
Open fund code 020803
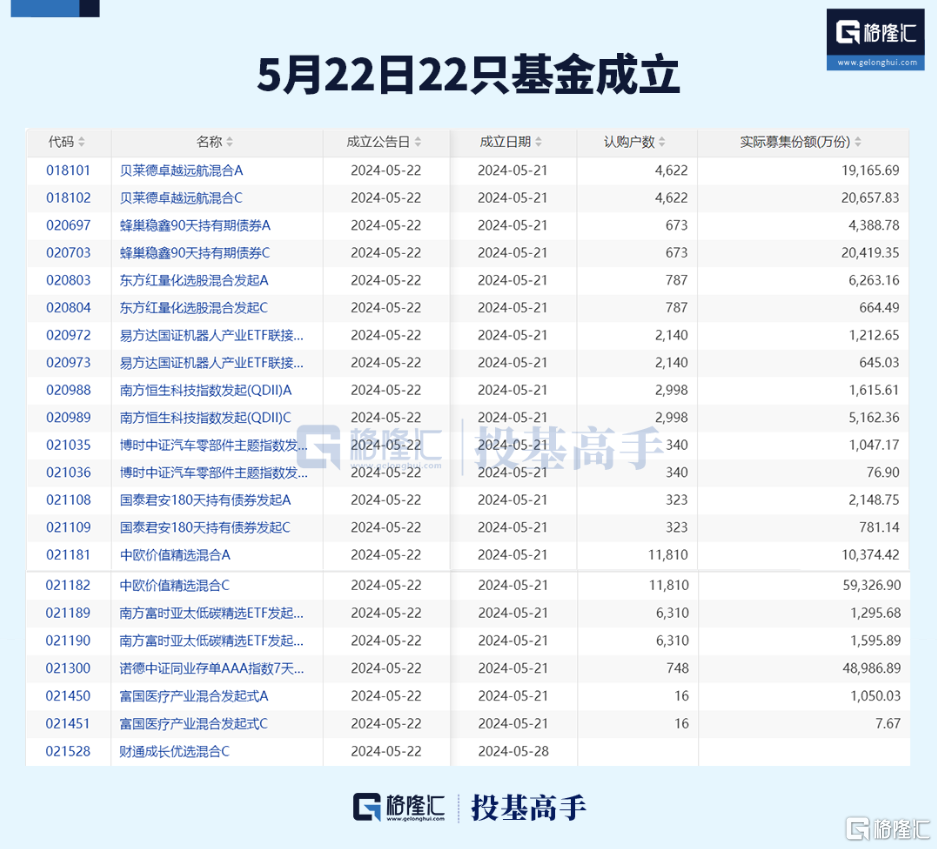pos(68,280)
